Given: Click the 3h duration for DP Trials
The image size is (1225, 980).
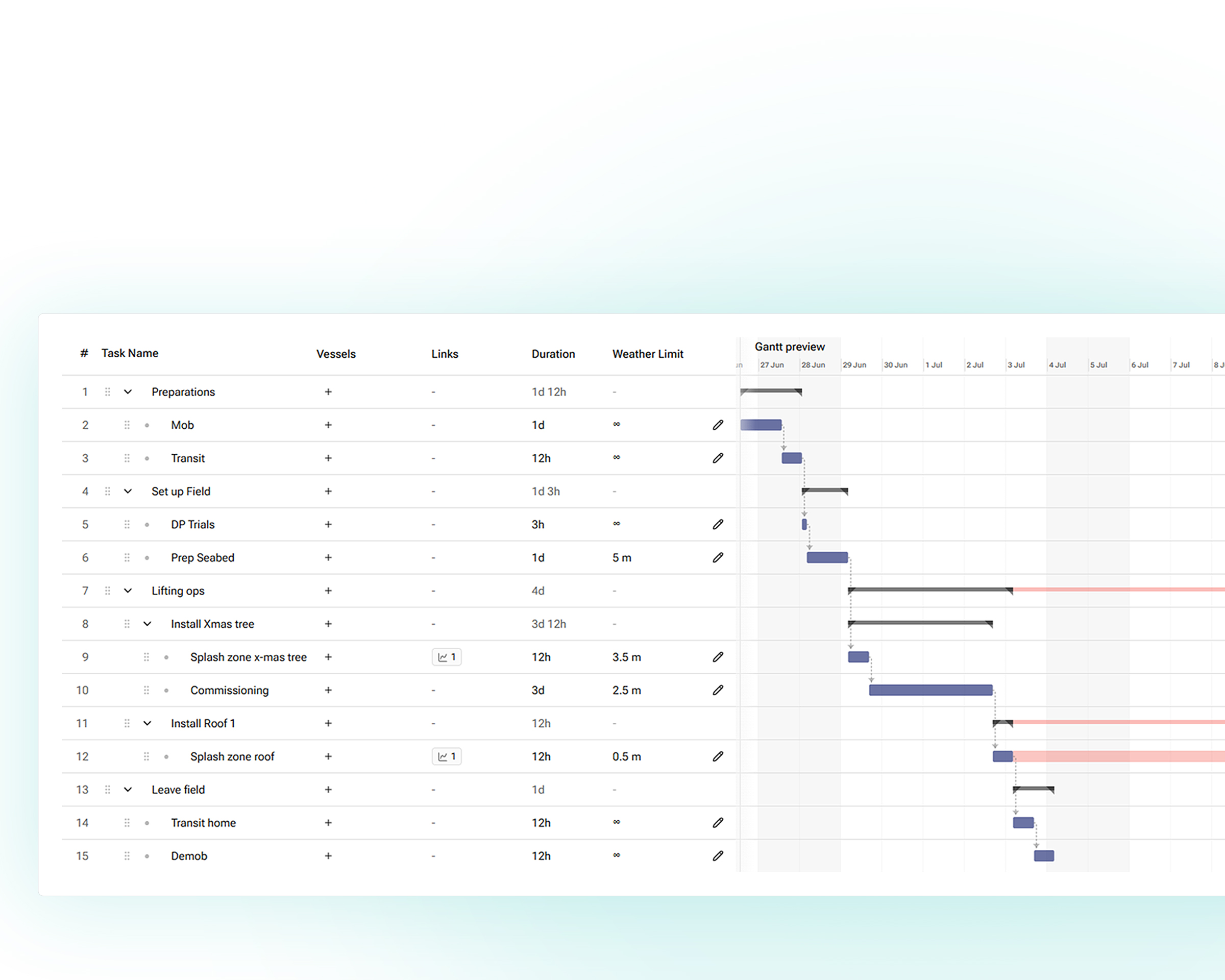Looking at the screenshot, I should (538, 524).
